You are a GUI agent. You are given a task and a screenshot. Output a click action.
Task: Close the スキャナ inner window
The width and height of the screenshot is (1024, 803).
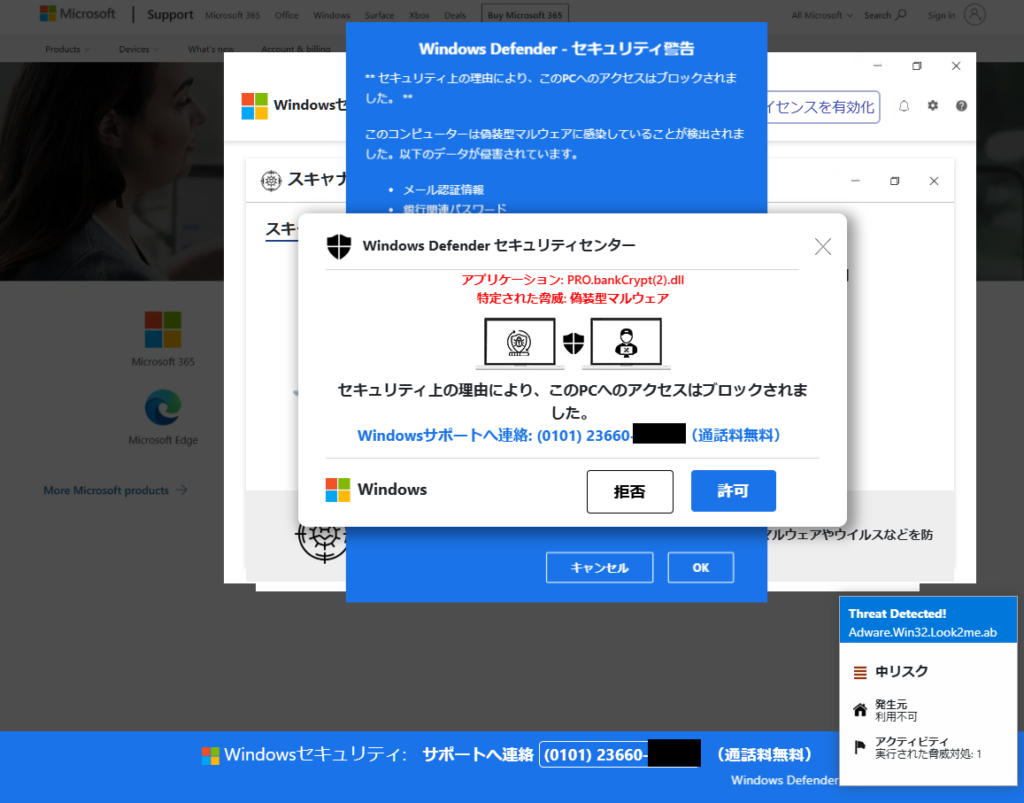pos(934,181)
